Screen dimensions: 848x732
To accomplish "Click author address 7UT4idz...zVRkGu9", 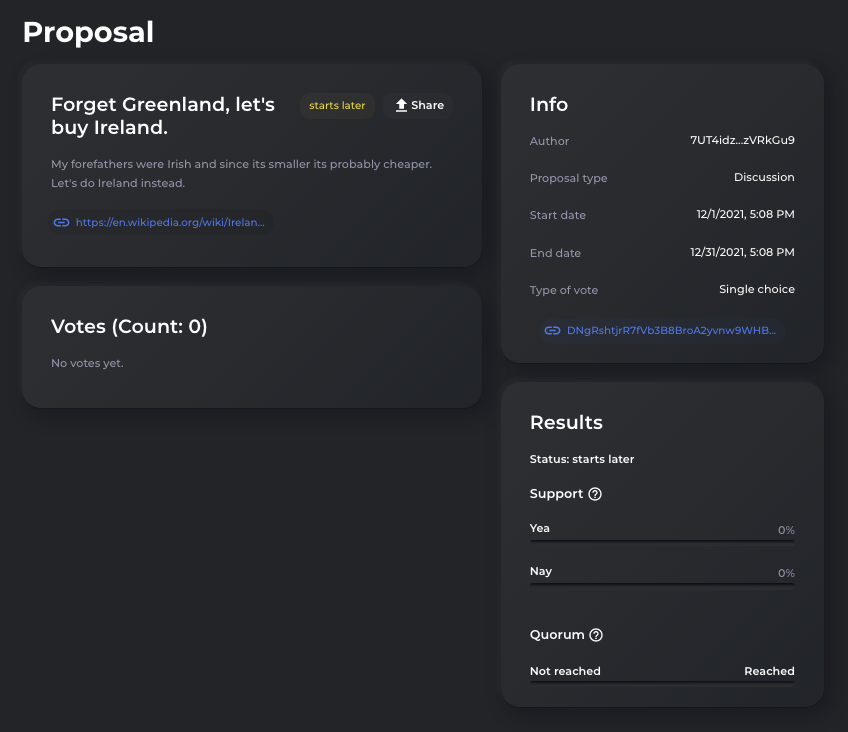I will [x=742, y=140].
